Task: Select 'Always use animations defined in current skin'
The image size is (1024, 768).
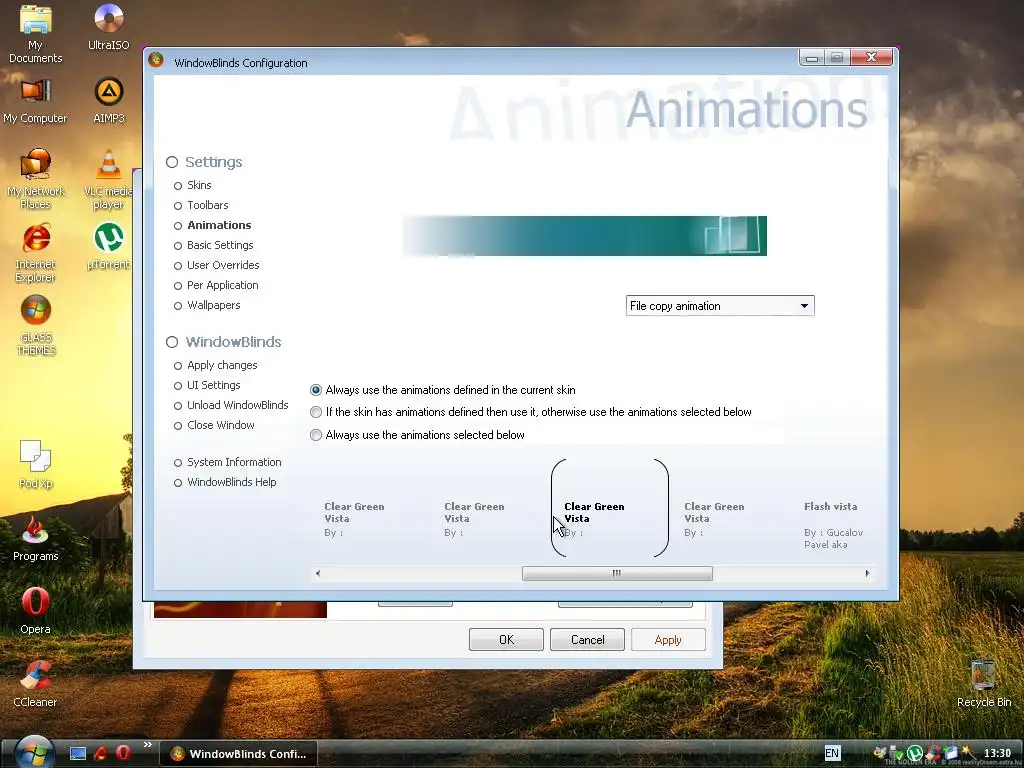Action: [x=443, y=390]
